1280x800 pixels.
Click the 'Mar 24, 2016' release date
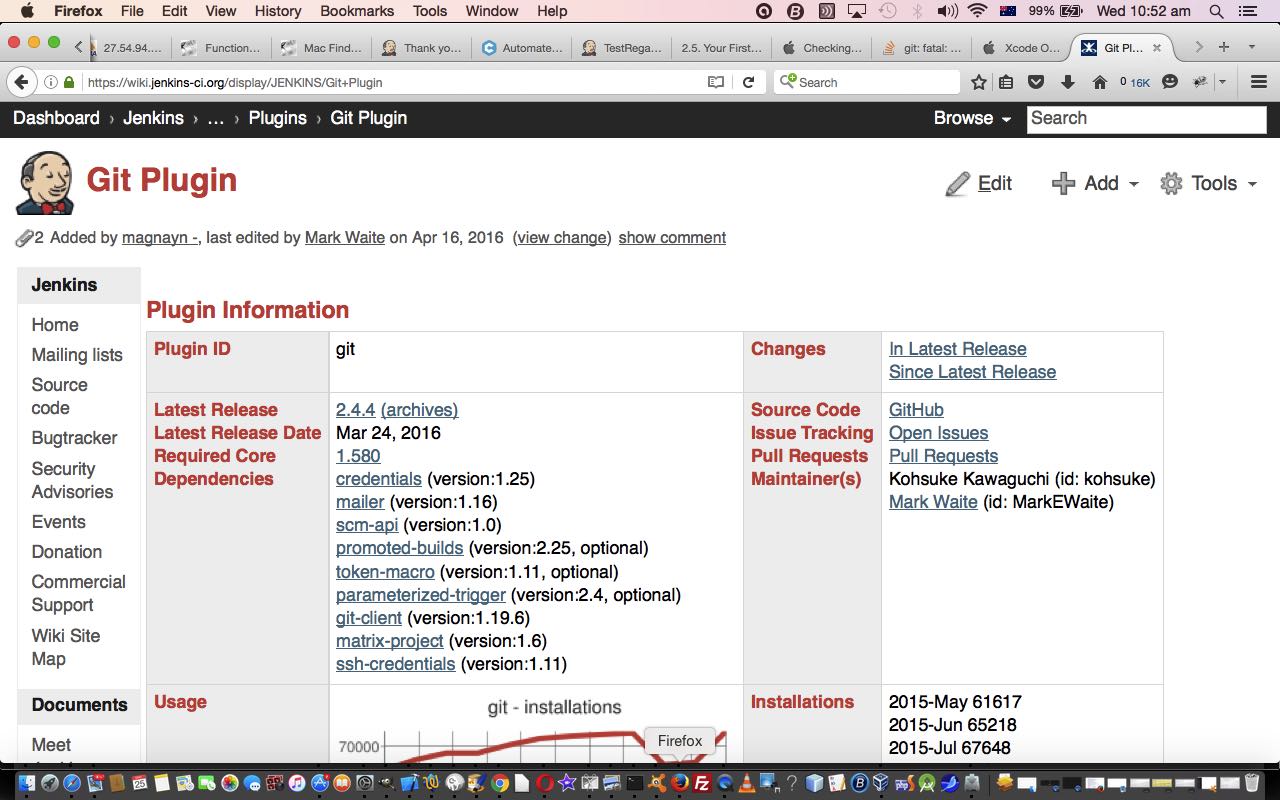pos(388,433)
